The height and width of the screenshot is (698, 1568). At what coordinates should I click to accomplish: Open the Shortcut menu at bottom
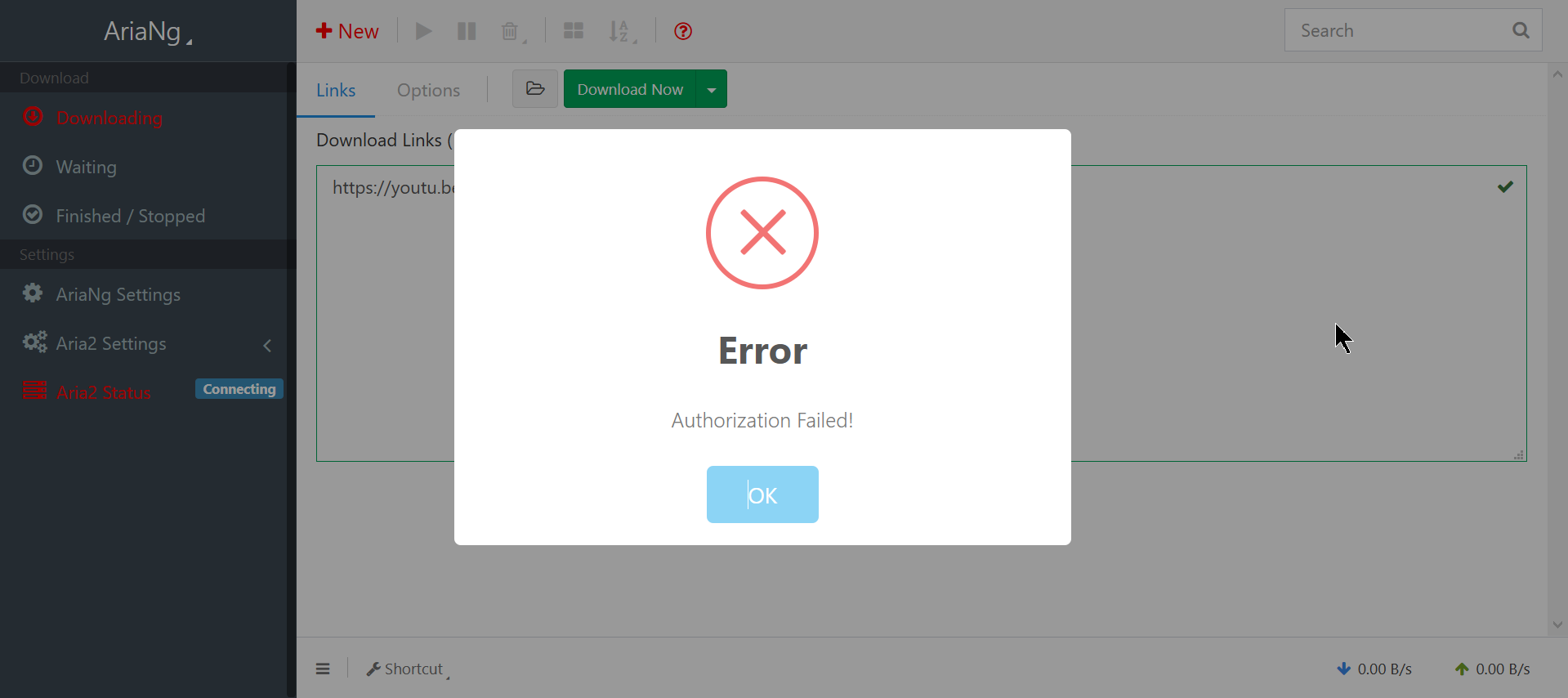pyautogui.click(x=408, y=669)
